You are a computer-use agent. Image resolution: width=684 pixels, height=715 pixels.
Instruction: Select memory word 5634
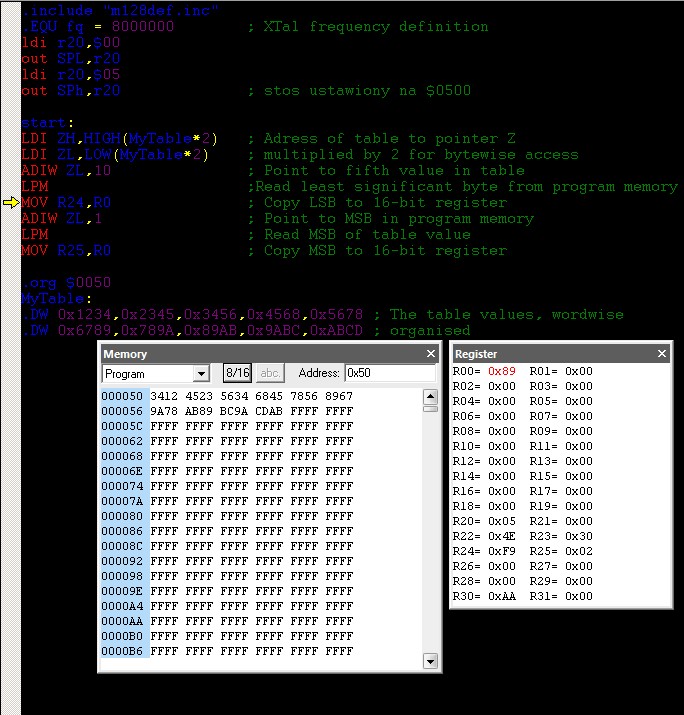click(x=234, y=396)
